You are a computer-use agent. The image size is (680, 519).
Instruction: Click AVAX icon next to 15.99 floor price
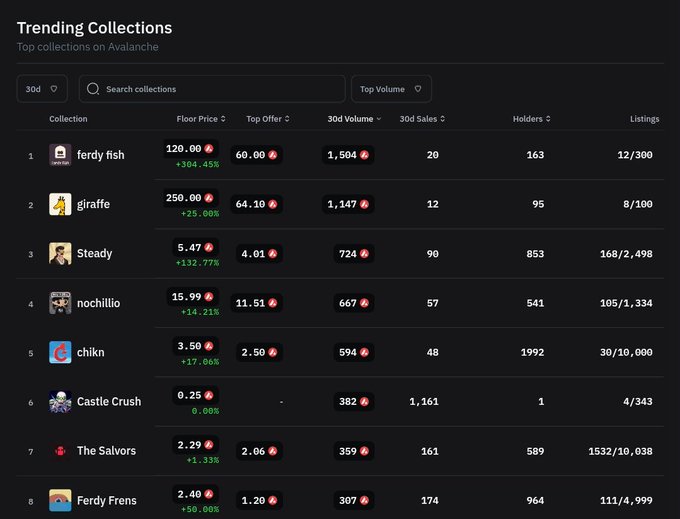tap(209, 297)
